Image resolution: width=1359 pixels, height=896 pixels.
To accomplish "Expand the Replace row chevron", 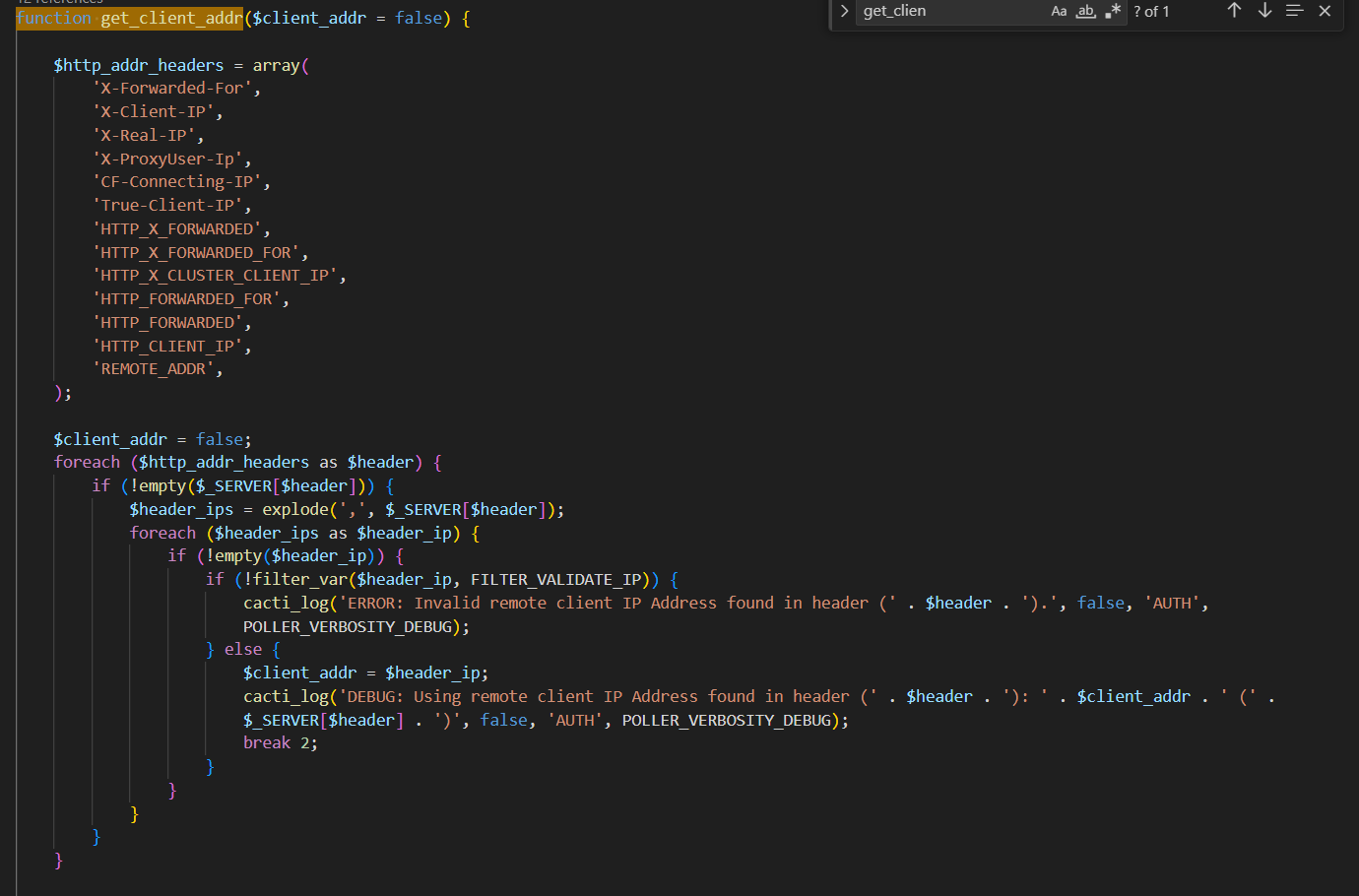I will click(x=844, y=11).
